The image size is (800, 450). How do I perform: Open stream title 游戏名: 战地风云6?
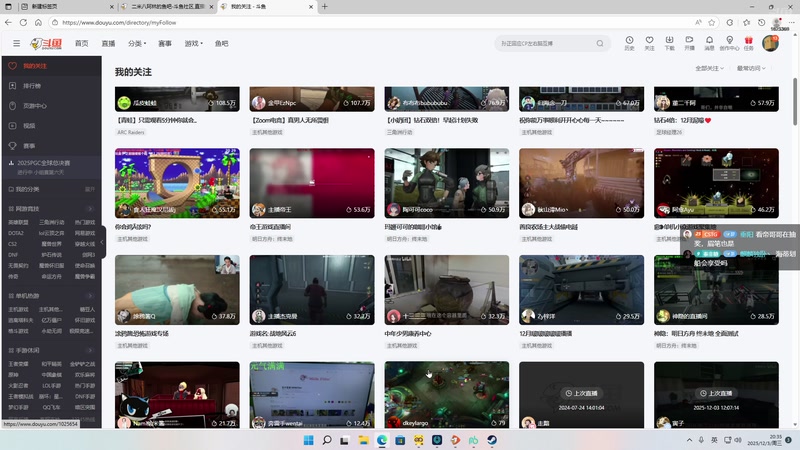click(x=273, y=334)
